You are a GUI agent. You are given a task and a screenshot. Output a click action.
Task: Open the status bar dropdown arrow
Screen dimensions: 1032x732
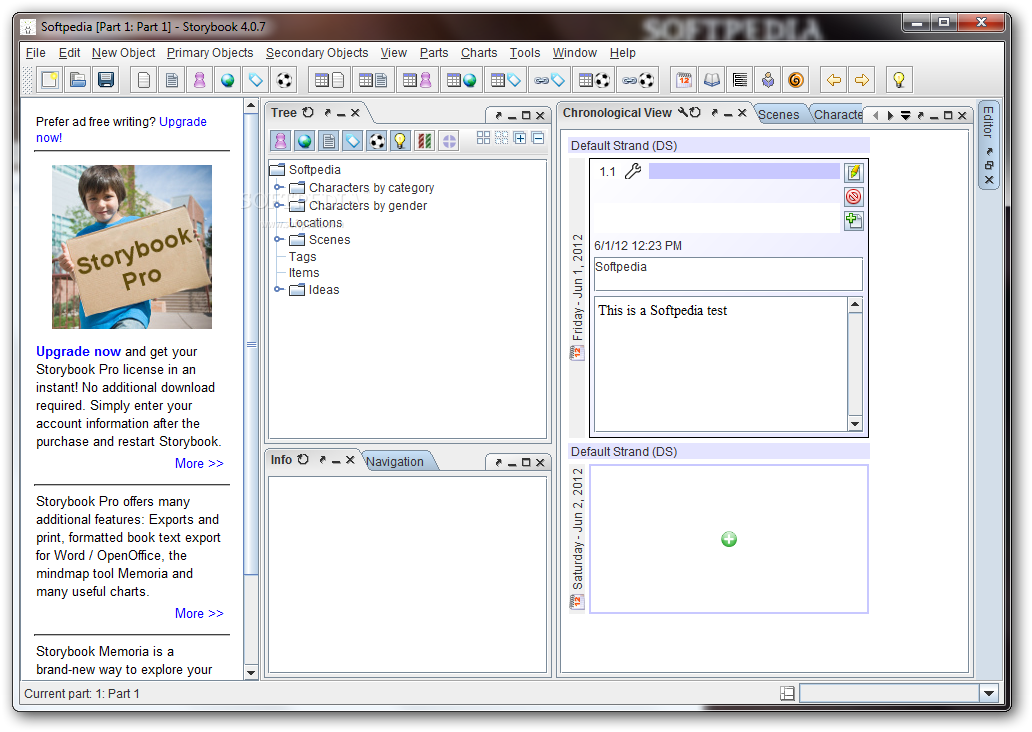pos(989,693)
